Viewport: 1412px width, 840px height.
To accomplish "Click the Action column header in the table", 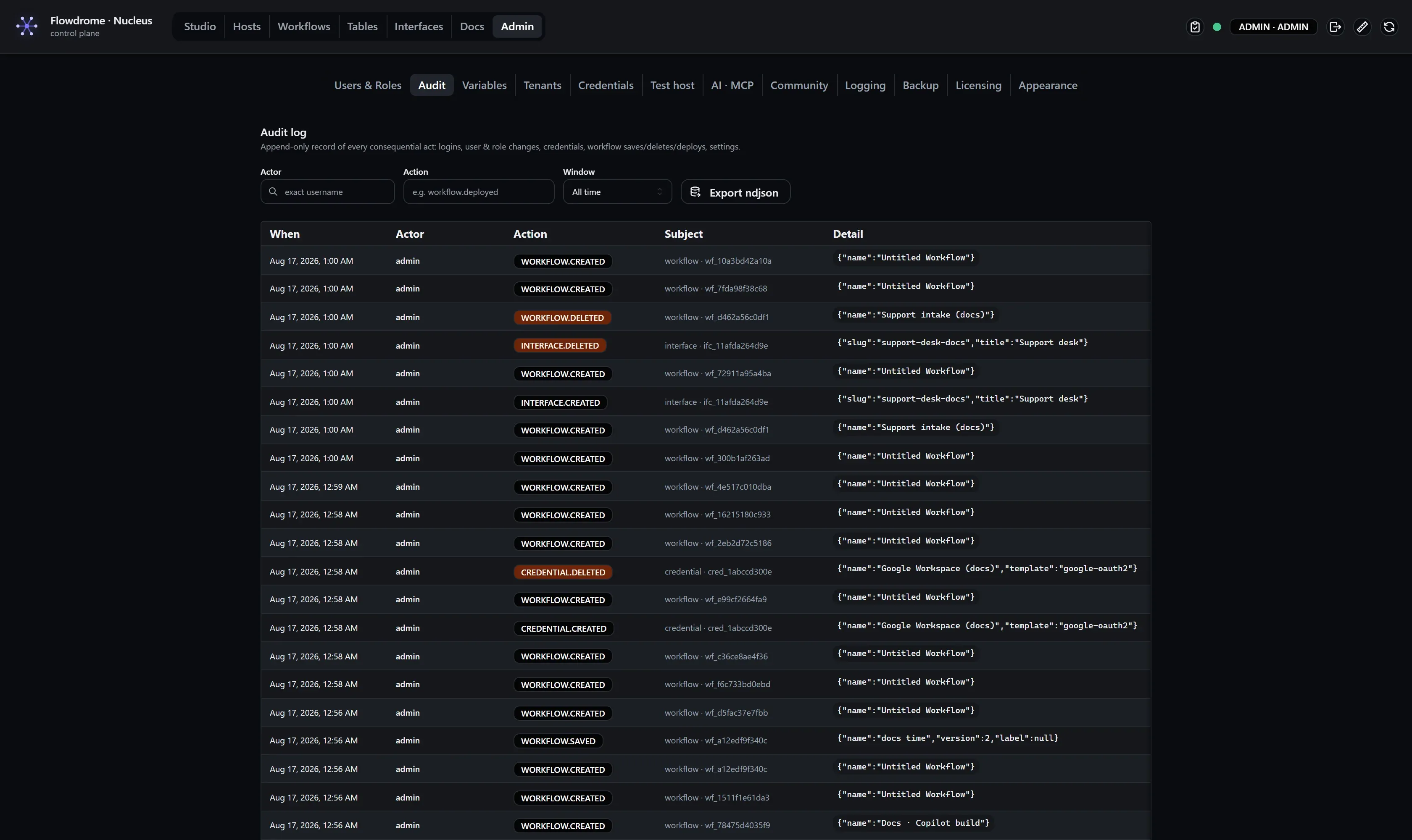I will click(529, 234).
